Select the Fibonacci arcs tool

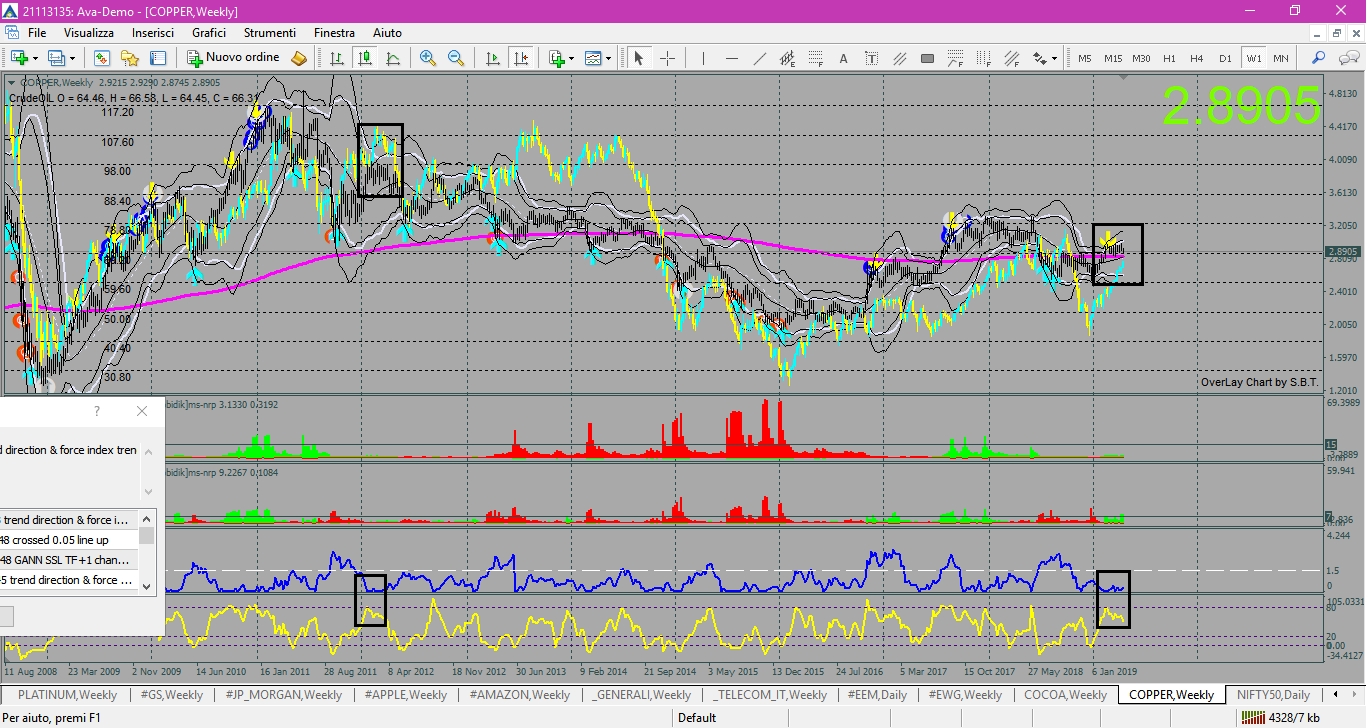(x=956, y=58)
